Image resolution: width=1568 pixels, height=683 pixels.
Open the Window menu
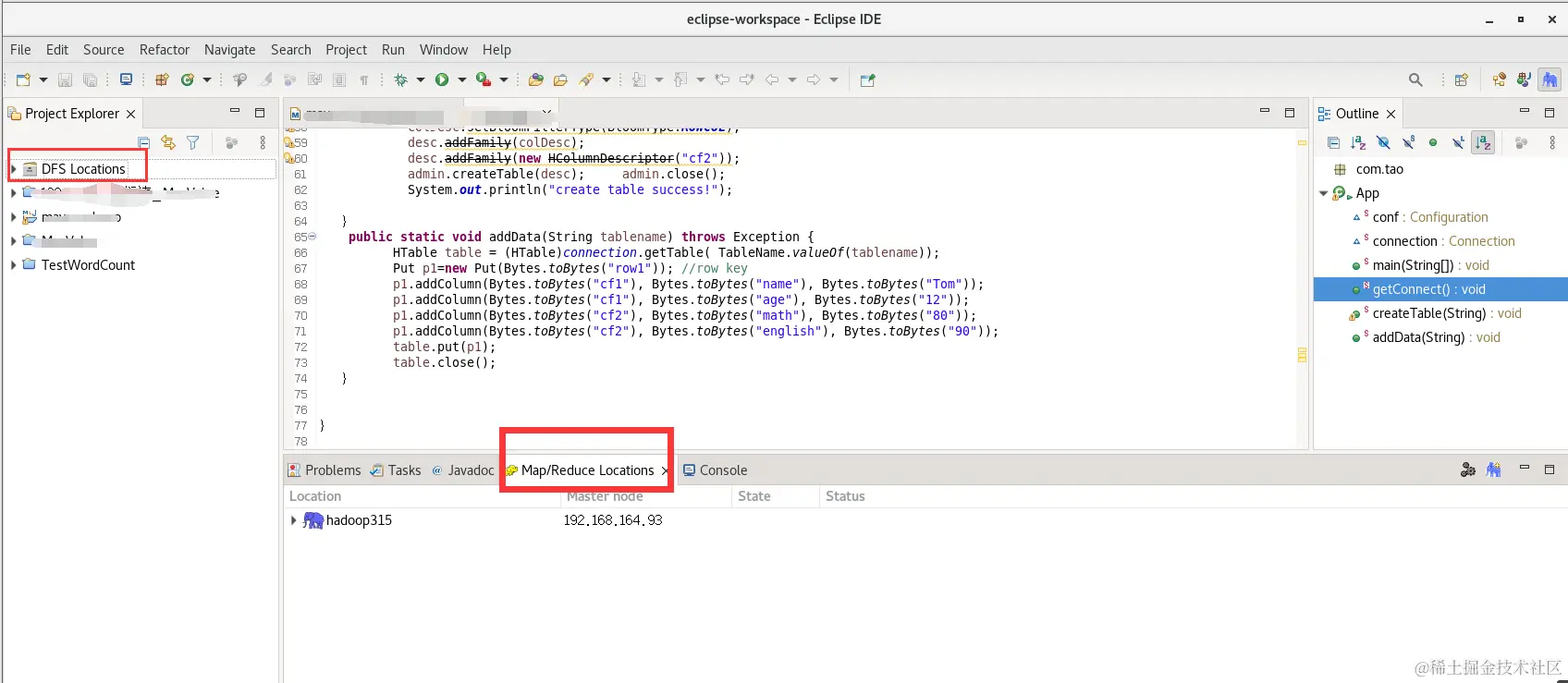(444, 50)
